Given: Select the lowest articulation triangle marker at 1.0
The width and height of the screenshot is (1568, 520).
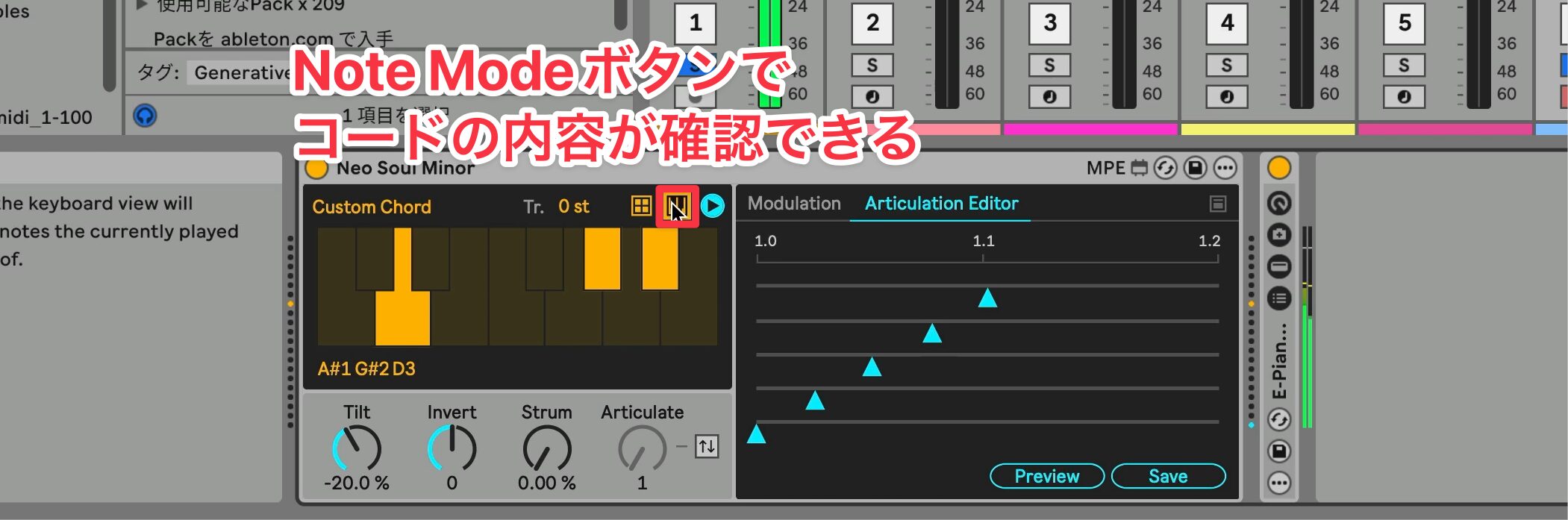Looking at the screenshot, I should click(x=757, y=433).
